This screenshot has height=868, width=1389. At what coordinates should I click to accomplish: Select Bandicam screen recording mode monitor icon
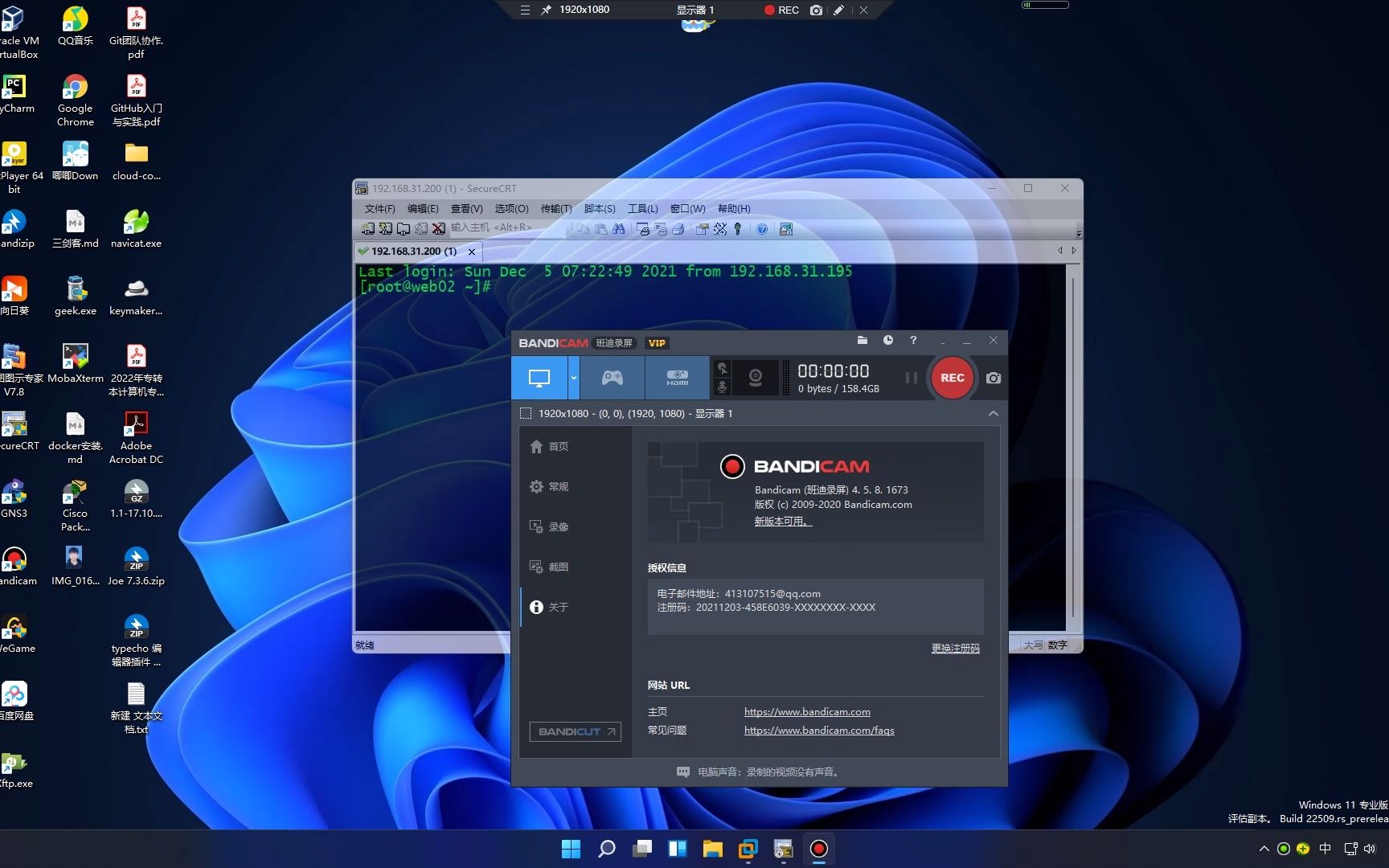pyautogui.click(x=539, y=378)
